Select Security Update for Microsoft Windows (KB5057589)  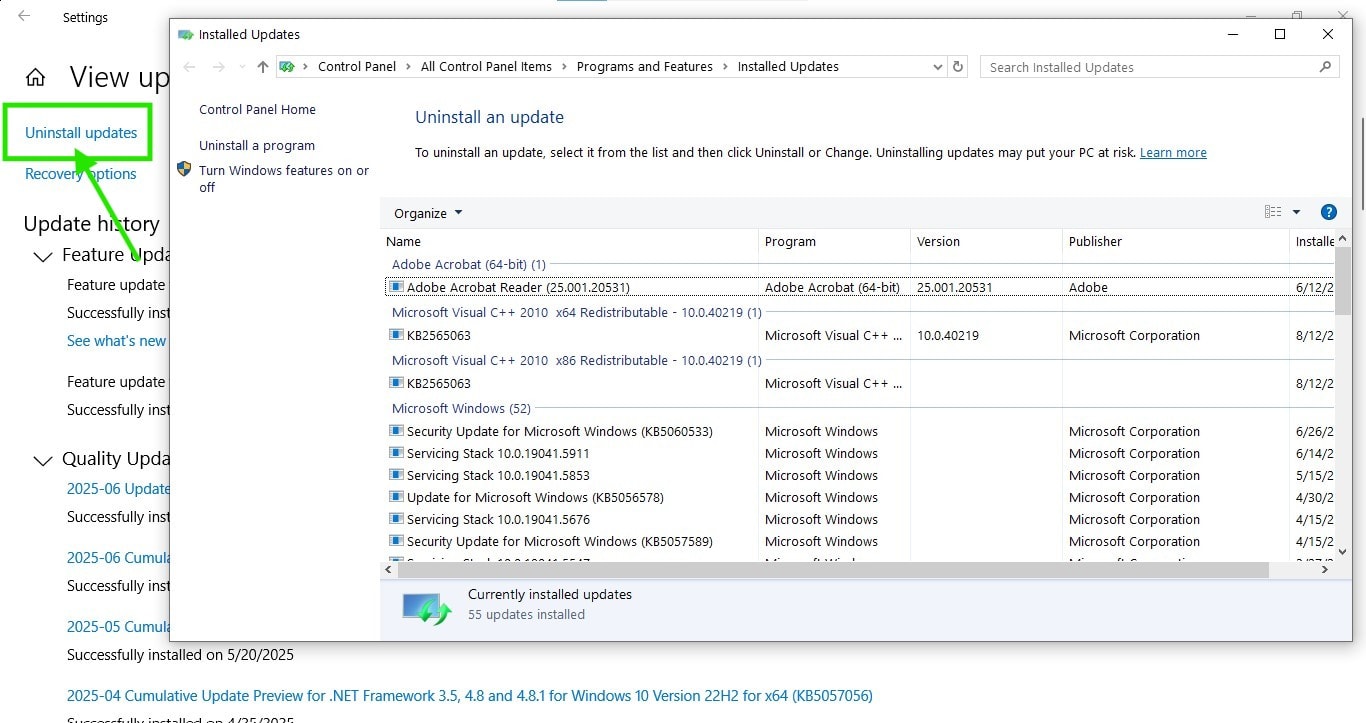pos(560,542)
